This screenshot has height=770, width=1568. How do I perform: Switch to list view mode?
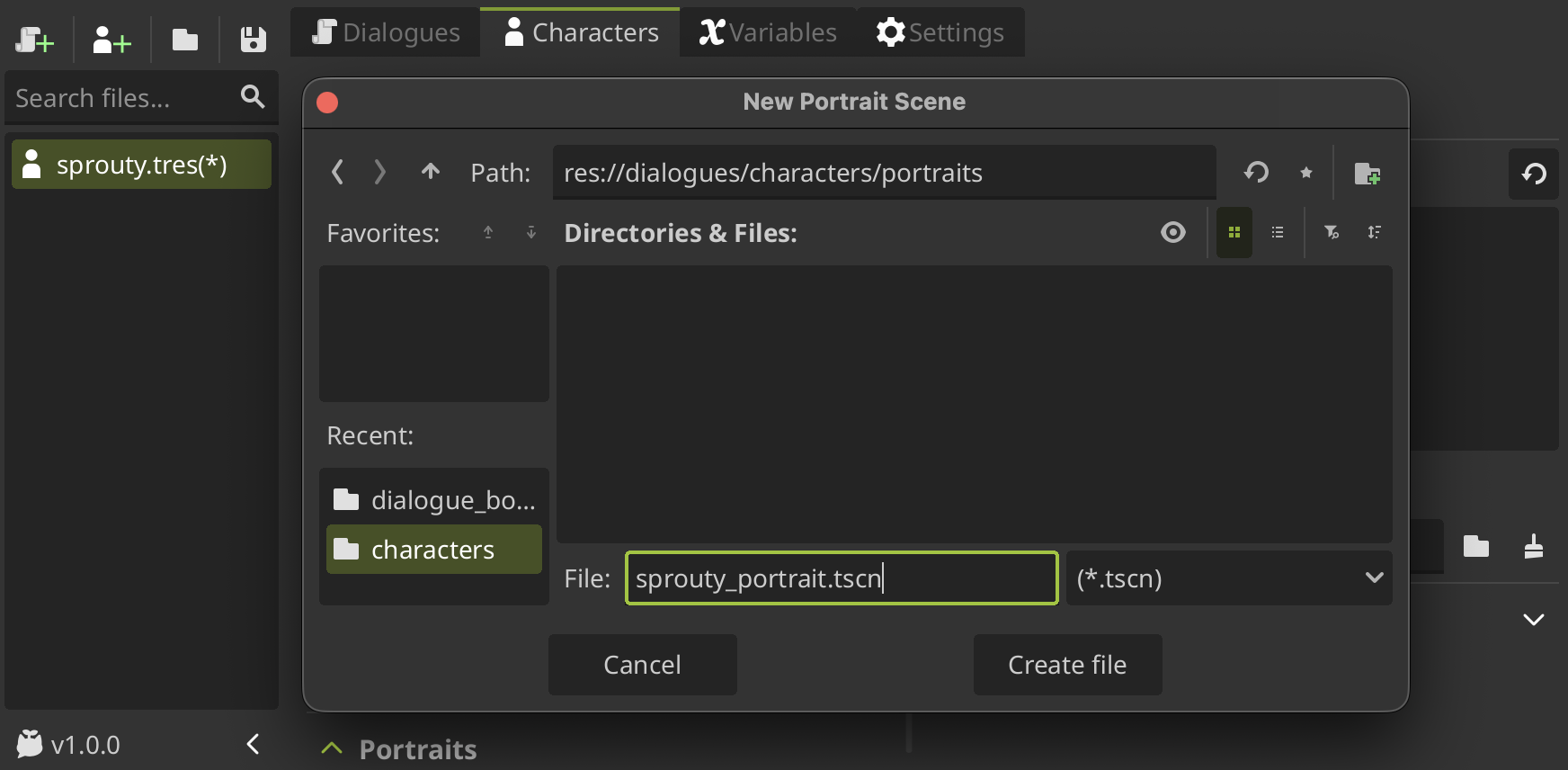(x=1277, y=233)
